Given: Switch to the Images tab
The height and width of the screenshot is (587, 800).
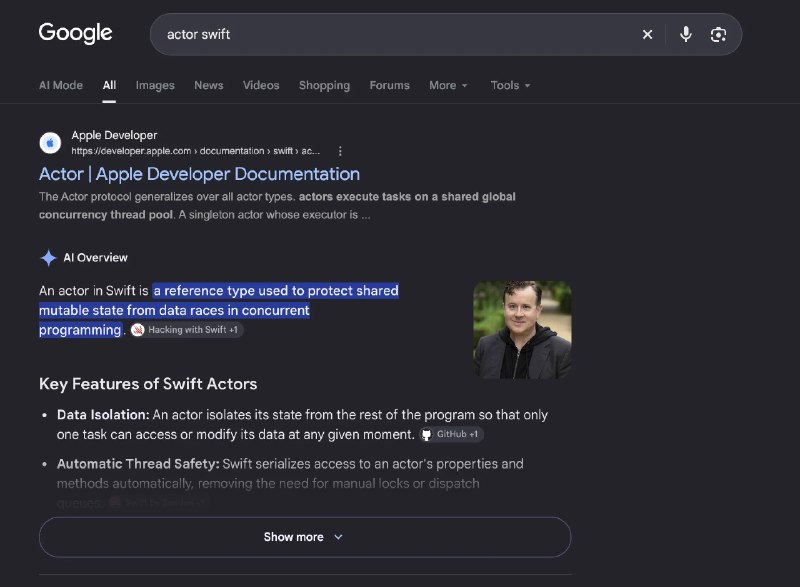Looking at the screenshot, I should [x=155, y=85].
